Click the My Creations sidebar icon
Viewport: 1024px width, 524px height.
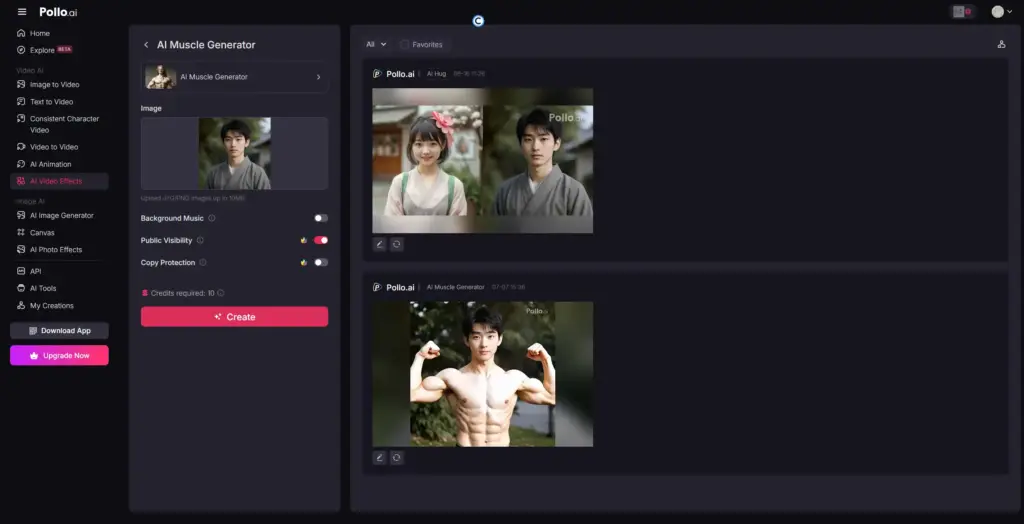coord(21,305)
